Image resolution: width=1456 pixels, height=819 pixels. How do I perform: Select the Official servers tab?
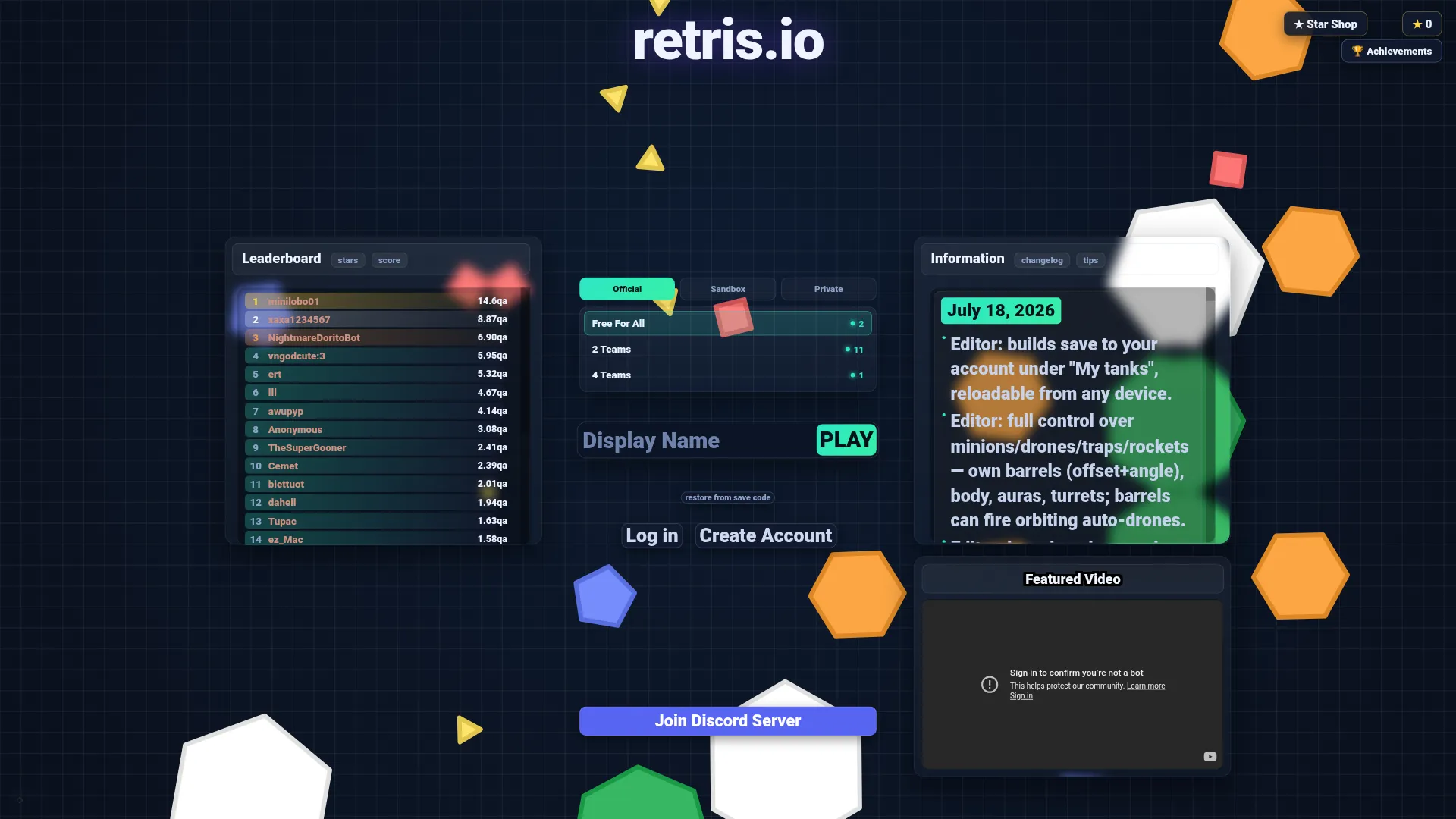[627, 289]
